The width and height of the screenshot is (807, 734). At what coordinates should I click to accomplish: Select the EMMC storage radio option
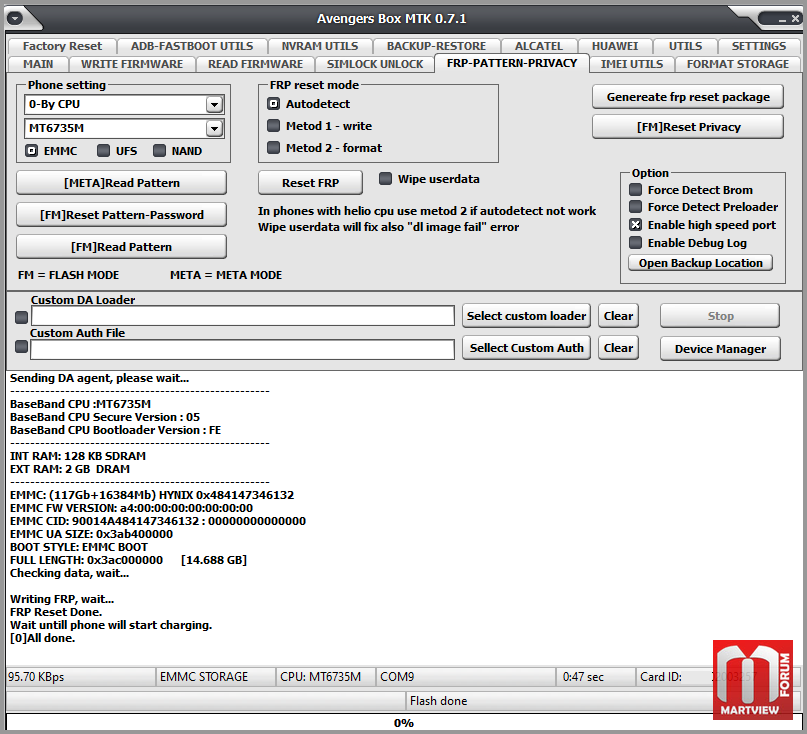tap(32, 151)
